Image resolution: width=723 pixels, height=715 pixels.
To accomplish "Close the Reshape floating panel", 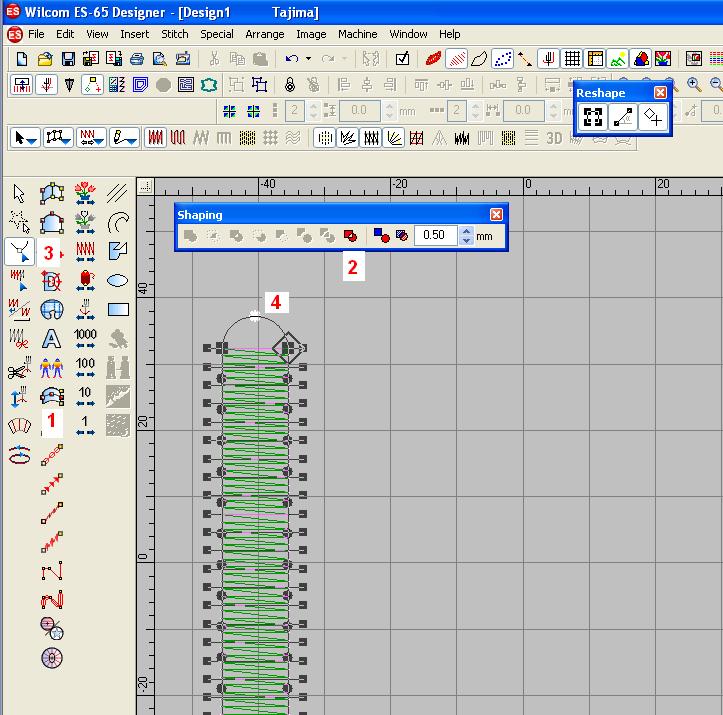I will click(660, 93).
